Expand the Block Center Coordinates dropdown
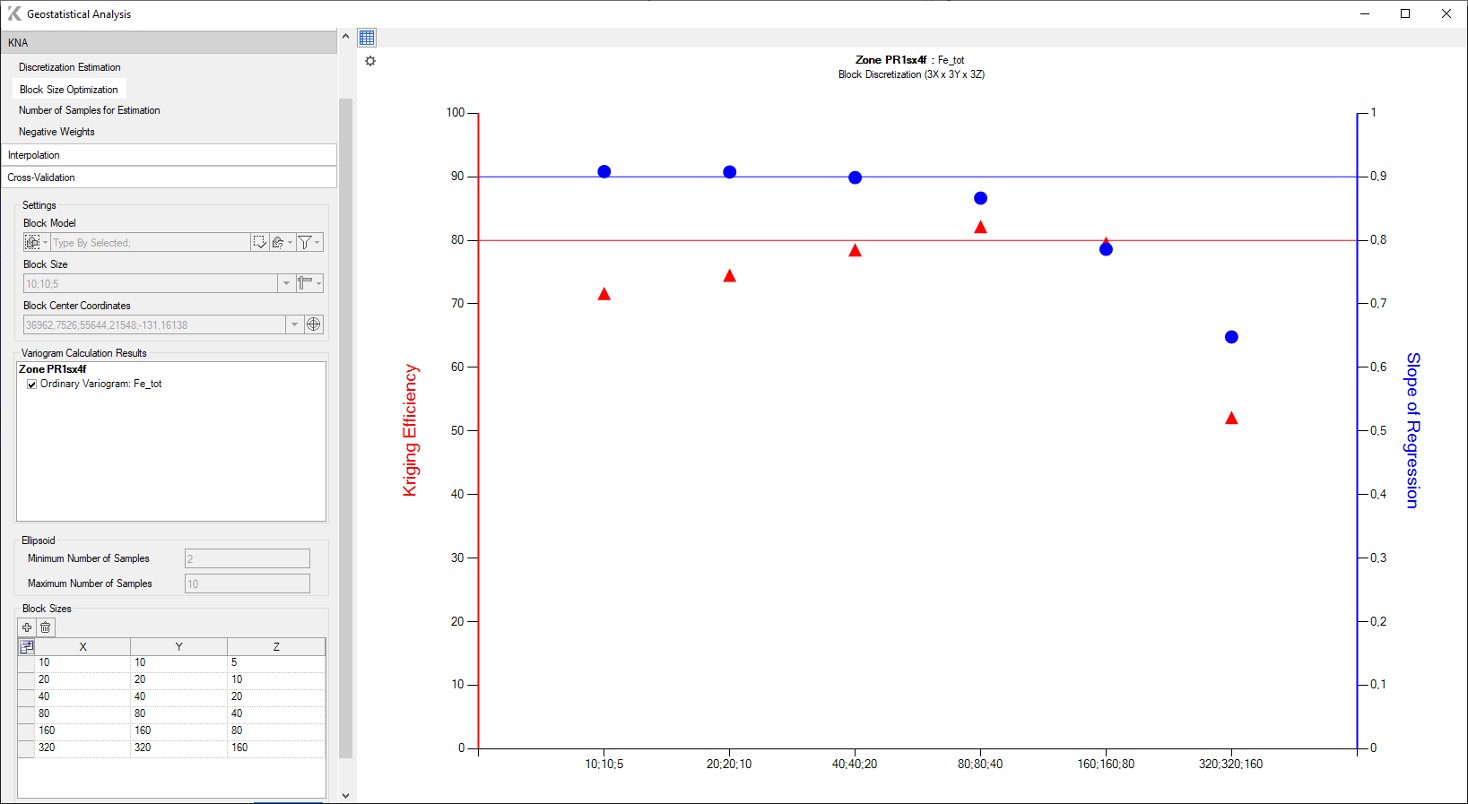The height and width of the screenshot is (804, 1468). coord(293,324)
